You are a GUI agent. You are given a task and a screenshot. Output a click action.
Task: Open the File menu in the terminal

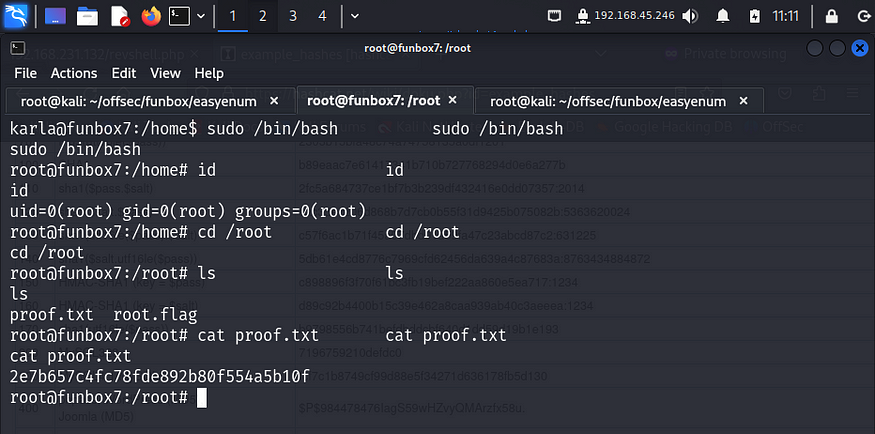[25, 73]
